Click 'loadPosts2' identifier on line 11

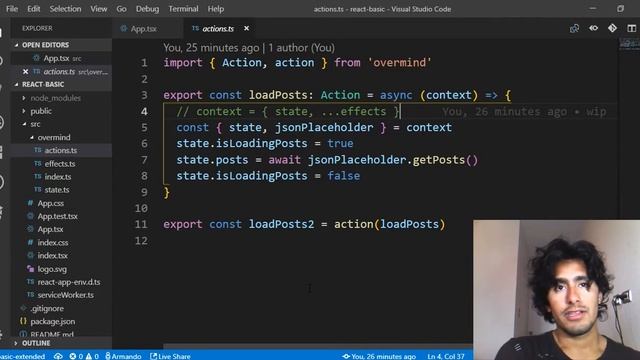pyautogui.click(x=282, y=224)
